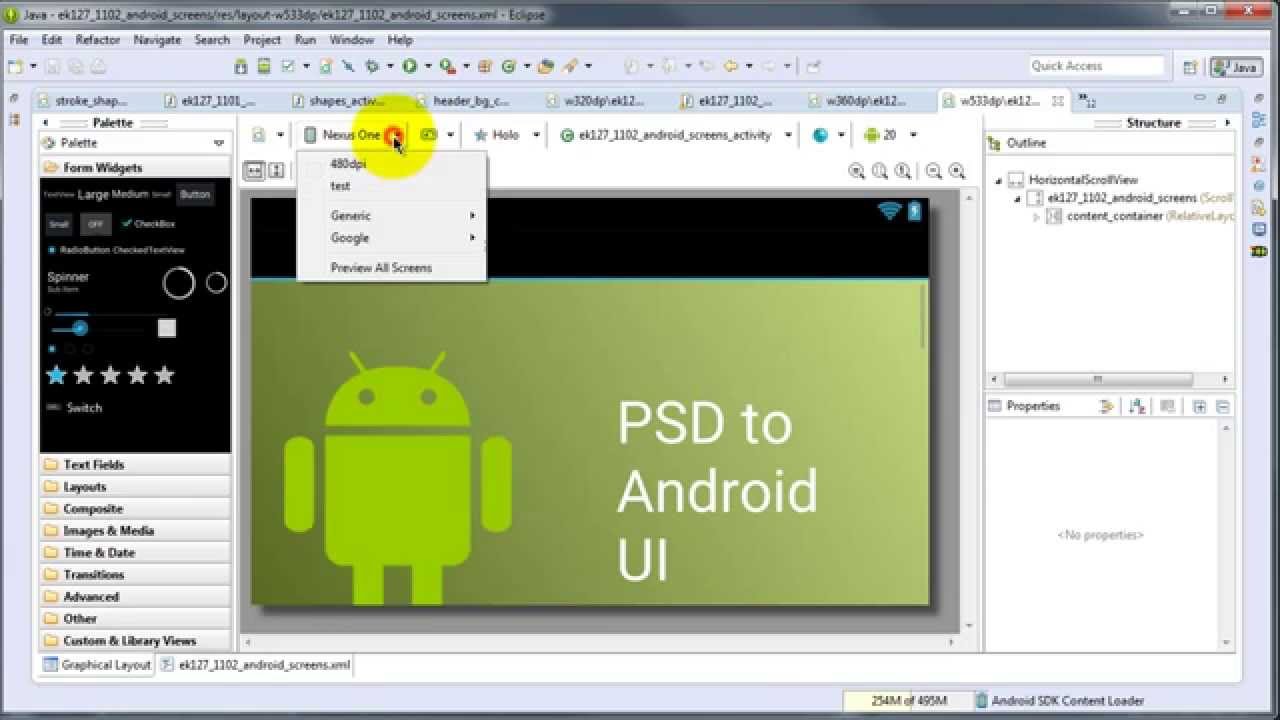The height and width of the screenshot is (720, 1280).
Task: Click the zoom to 100% magnifier icon
Action: coord(903,171)
